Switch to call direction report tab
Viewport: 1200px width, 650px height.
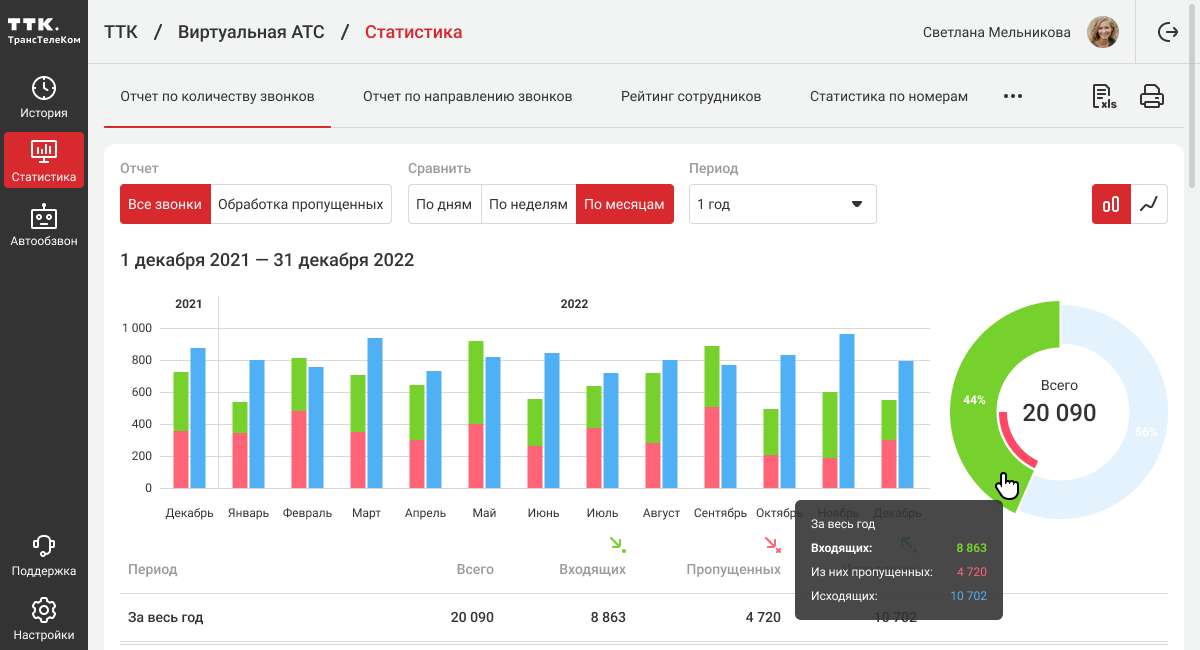[x=467, y=97]
